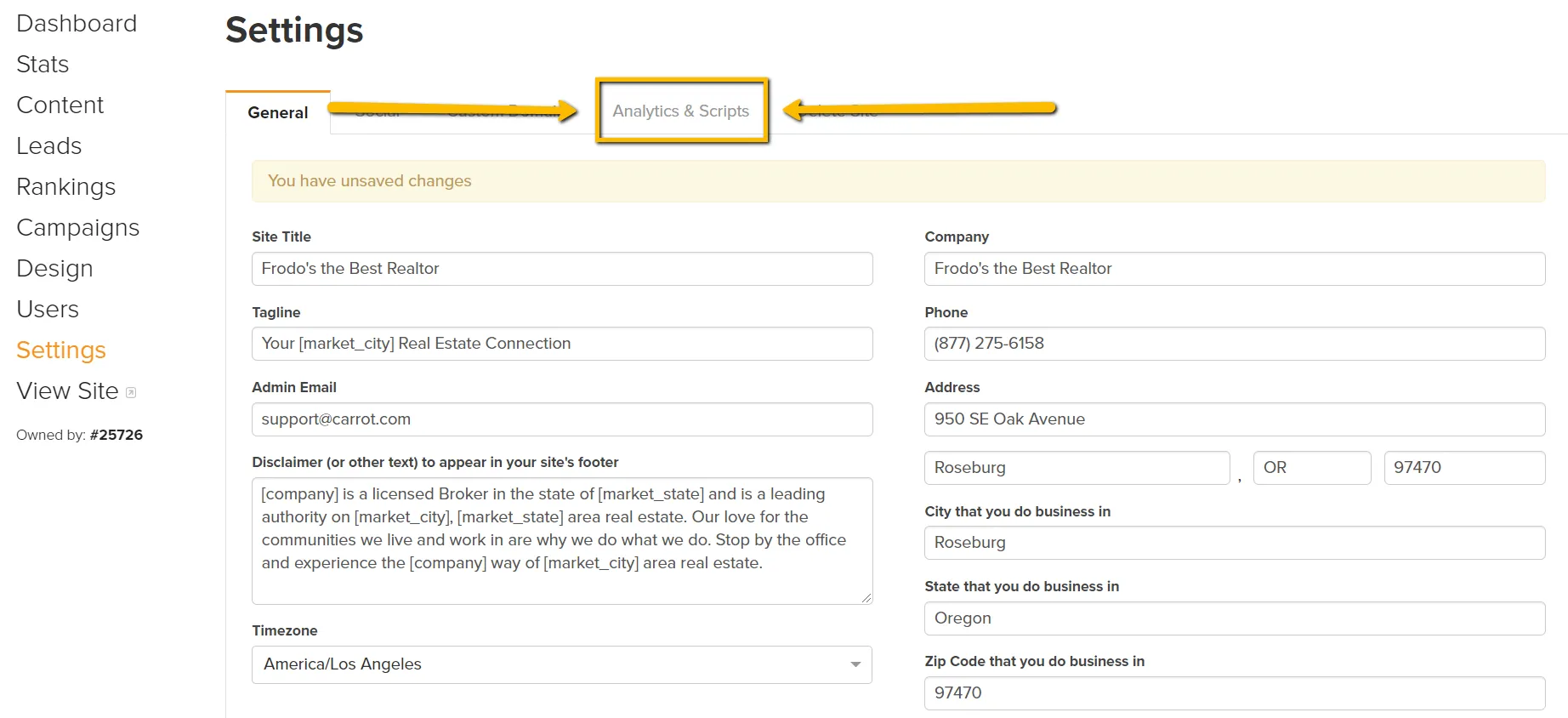The width and height of the screenshot is (1568, 718).
Task: Click the State that you do business in field
Action: tap(1234, 618)
